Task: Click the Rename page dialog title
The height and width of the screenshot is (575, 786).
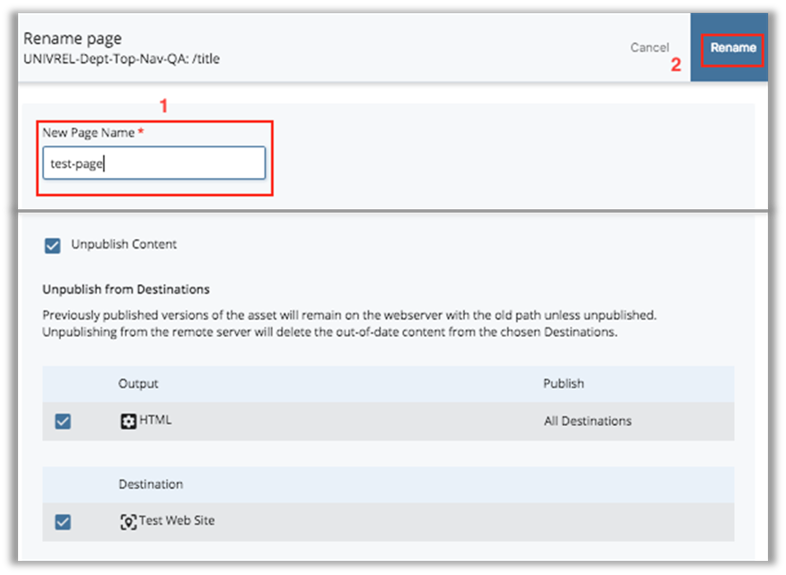Action: point(72,39)
